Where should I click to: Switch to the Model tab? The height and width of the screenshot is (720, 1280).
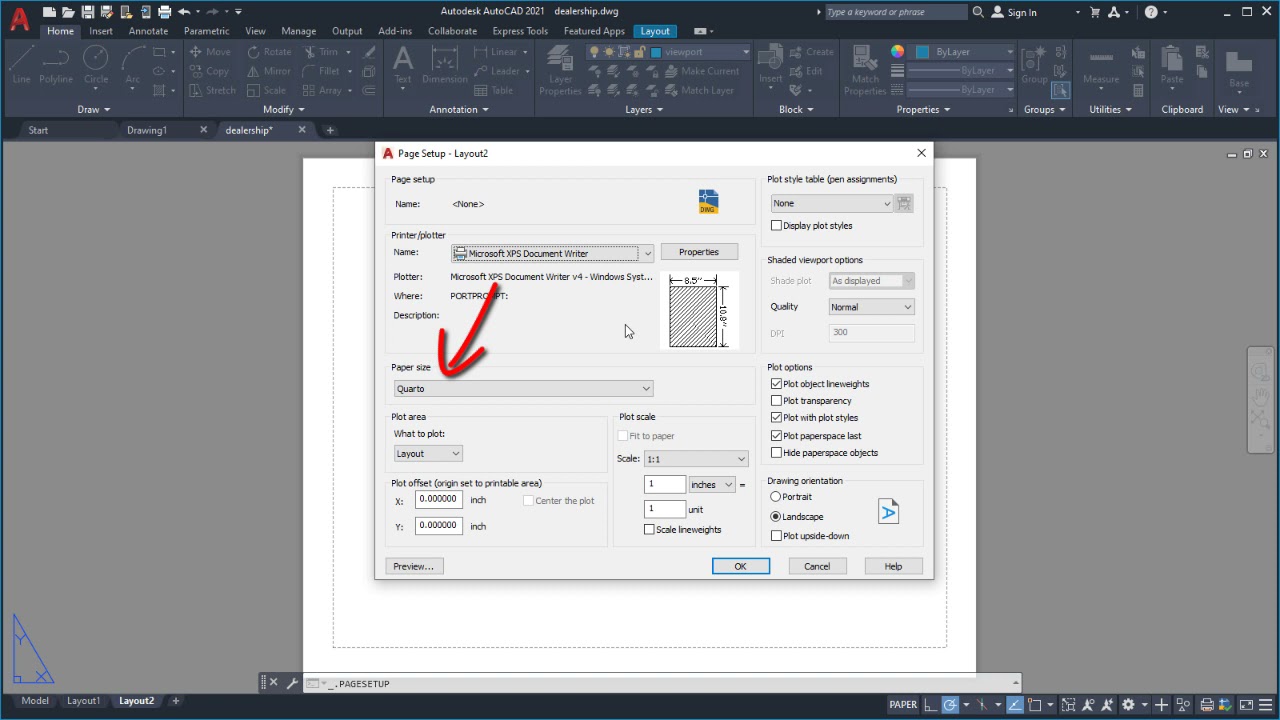35,701
